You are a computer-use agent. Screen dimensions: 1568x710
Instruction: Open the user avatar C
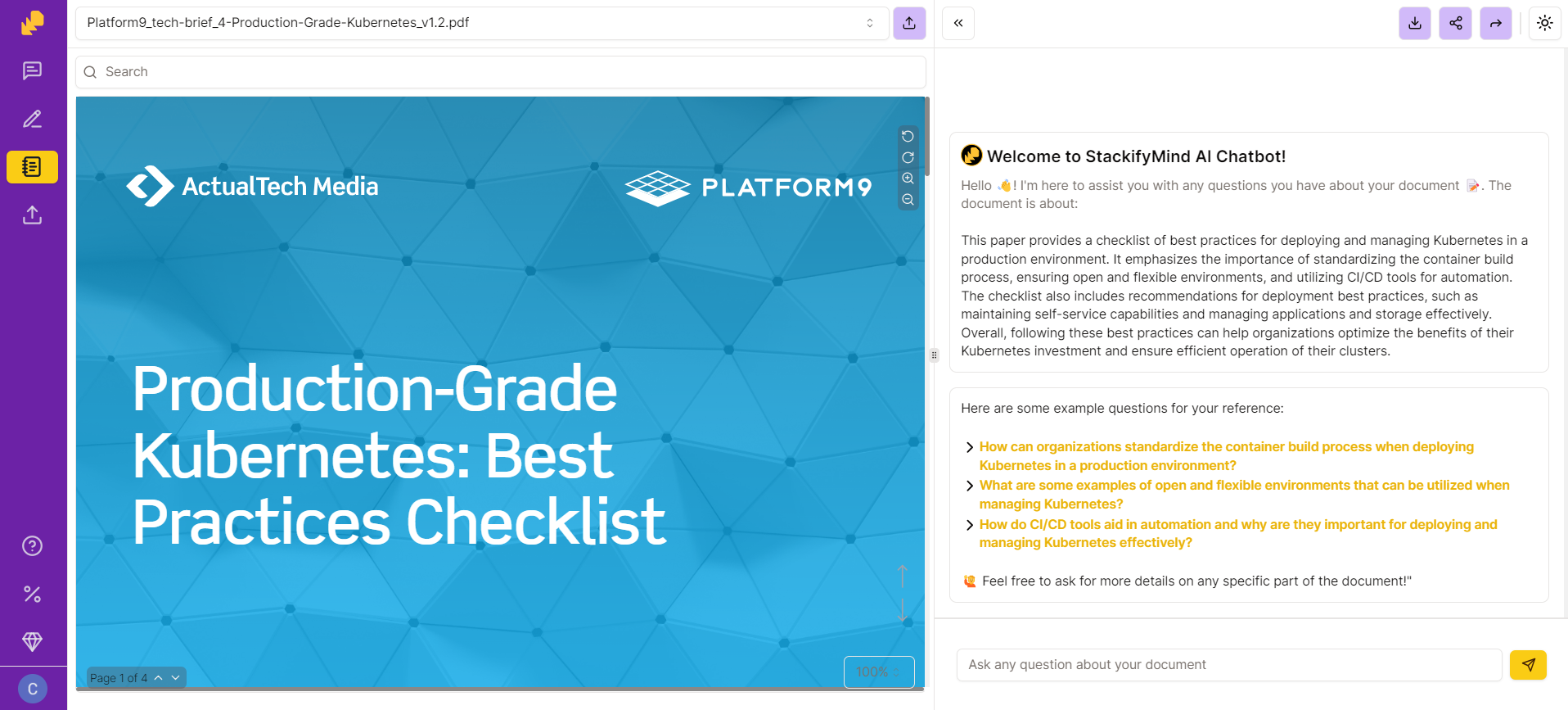33,689
